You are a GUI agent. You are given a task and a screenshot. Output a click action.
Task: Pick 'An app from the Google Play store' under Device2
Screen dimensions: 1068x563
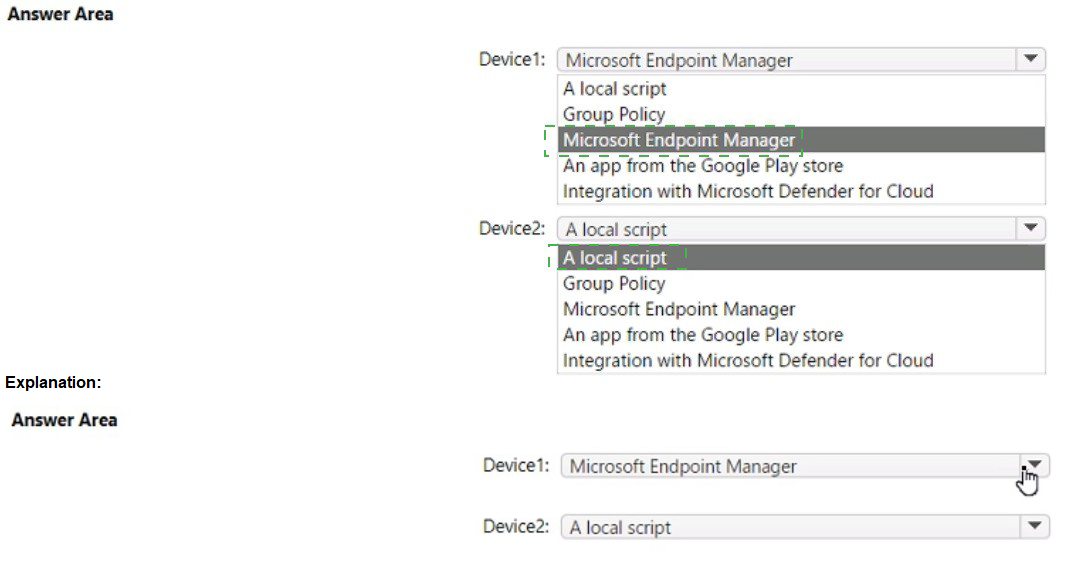[x=801, y=335]
